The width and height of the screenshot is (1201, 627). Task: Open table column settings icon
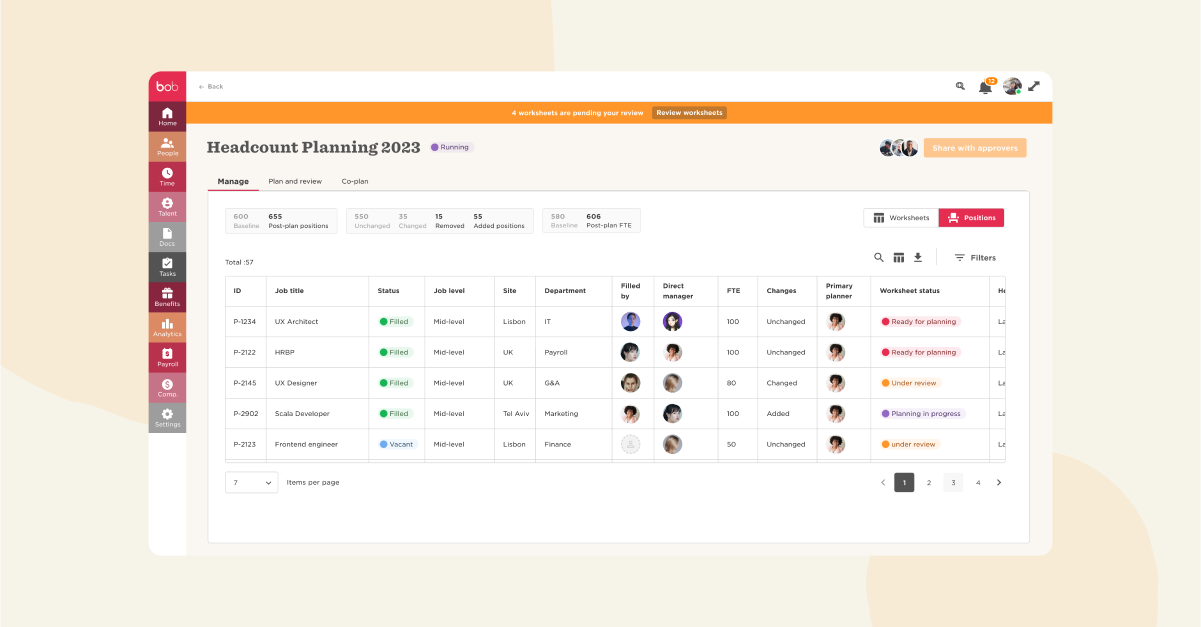click(x=899, y=257)
